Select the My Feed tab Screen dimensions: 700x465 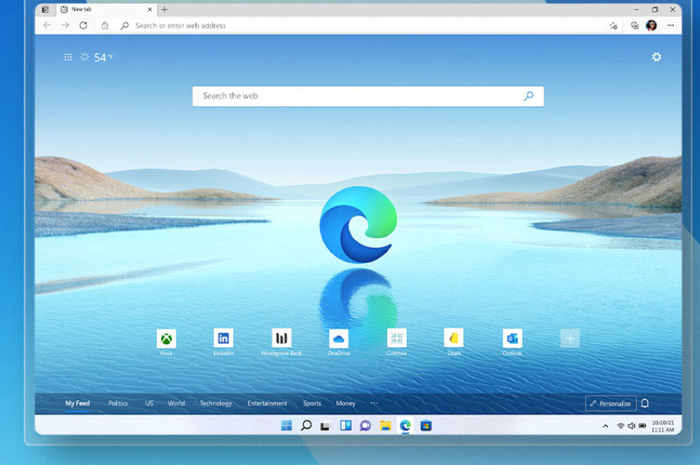pyautogui.click(x=77, y=403)
